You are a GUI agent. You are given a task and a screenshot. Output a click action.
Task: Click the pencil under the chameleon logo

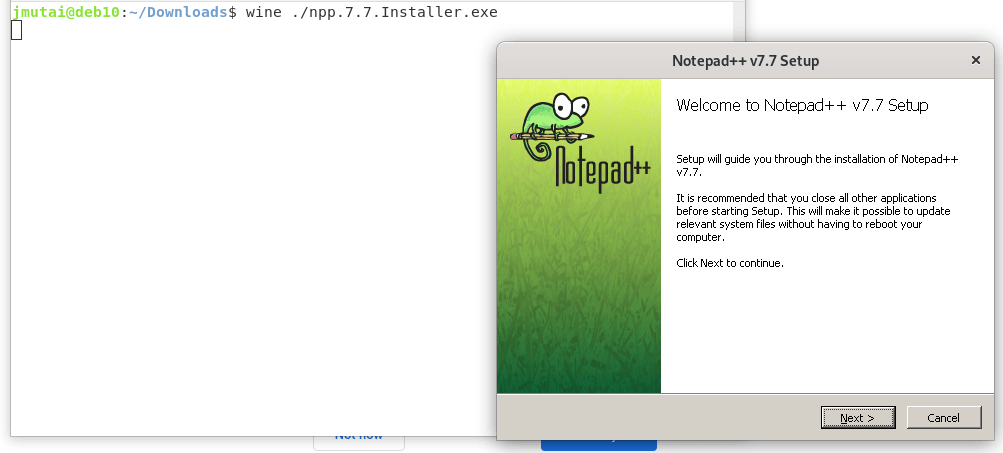(x=552, y=136)
